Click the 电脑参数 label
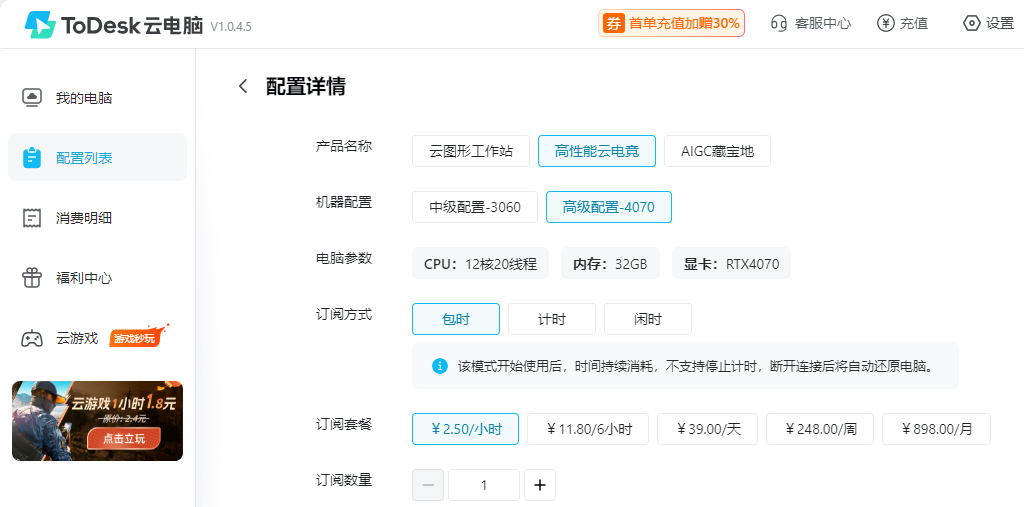The height and width of the screenshot is (507, 1024). 344,258
